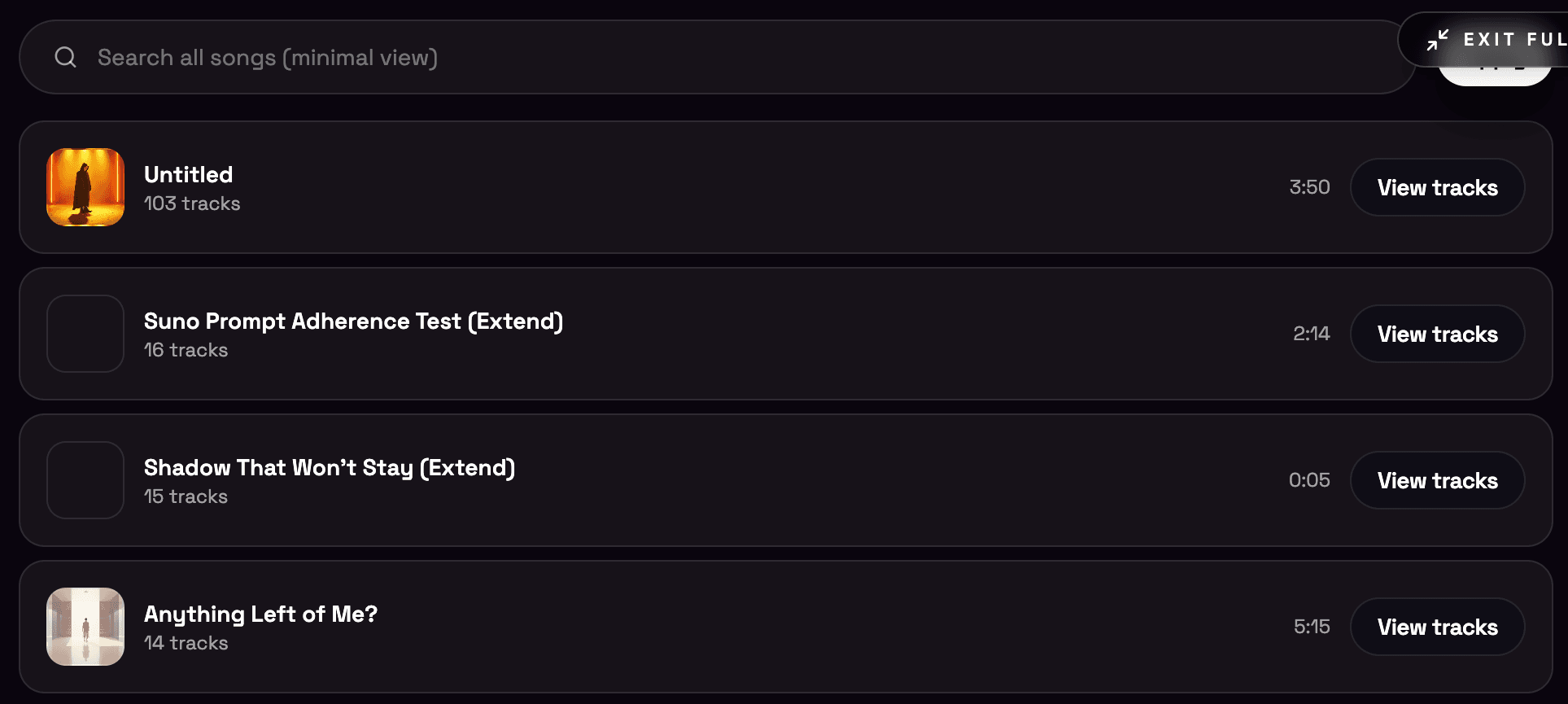Image resolution: width=1568 pixels, height=704 pixels.
Task: View tracks for Suno Prompt Adherence Test
Action: click(x=1437, y=334)
